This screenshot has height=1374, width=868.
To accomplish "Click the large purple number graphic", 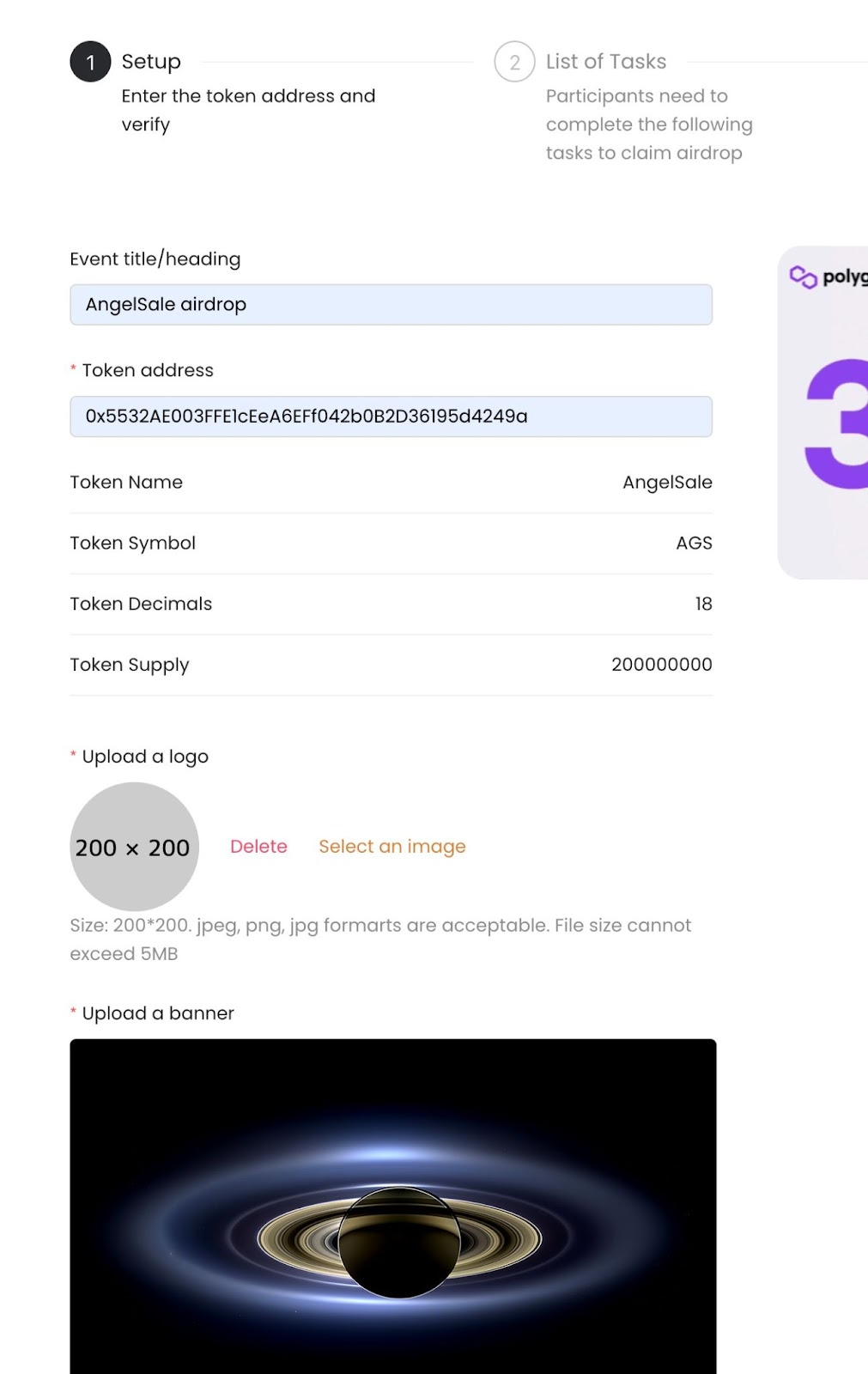I will tap(836, 424).
